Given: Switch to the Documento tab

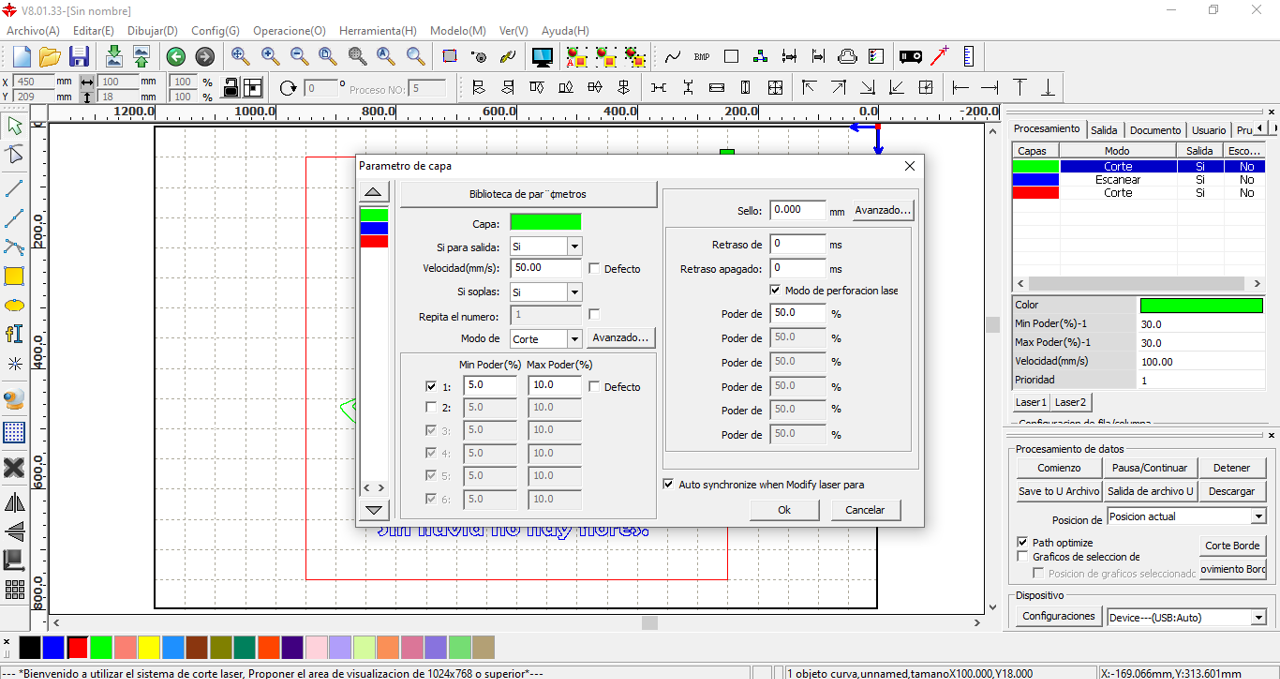Looking at the screenshot, I should coord(1155,130).
